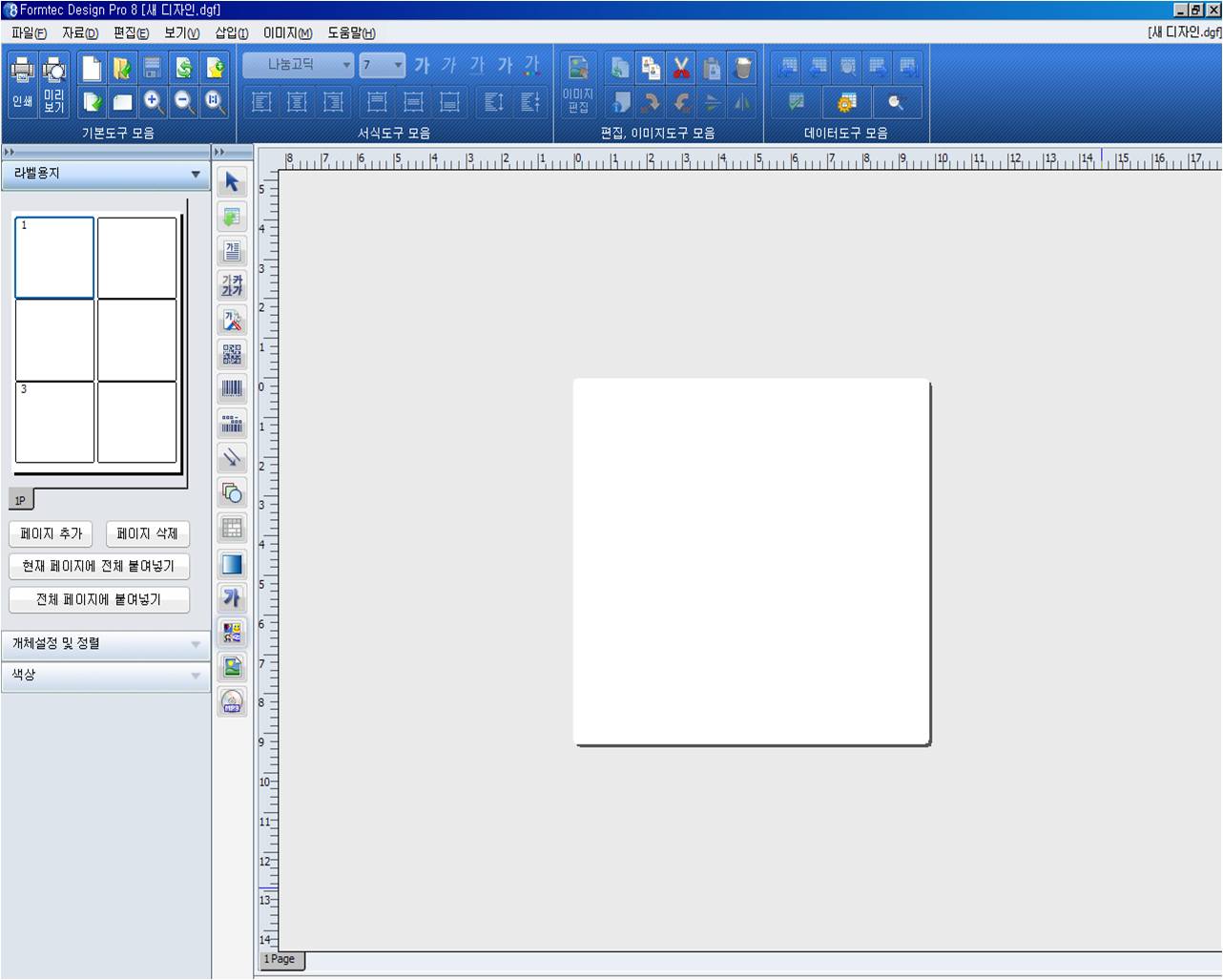Image resolution: width=1223 pixels, height=980 pixels.
Task: Click 전체 페이지에 붙여넣기 button
Action: tap(99, 600)
